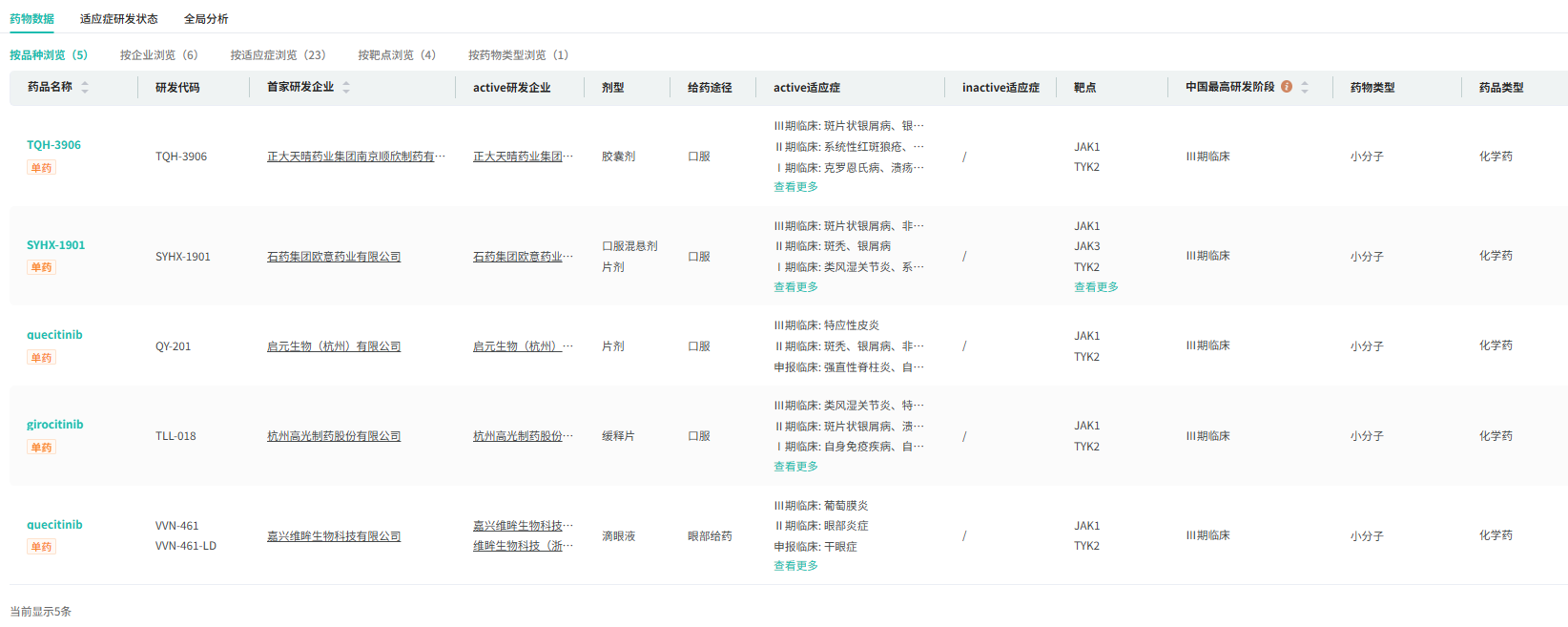Open 石药集团欧意药业有限公司 company link
Image resolution: width=1568 pixels, height=627 pixels.
334,257
